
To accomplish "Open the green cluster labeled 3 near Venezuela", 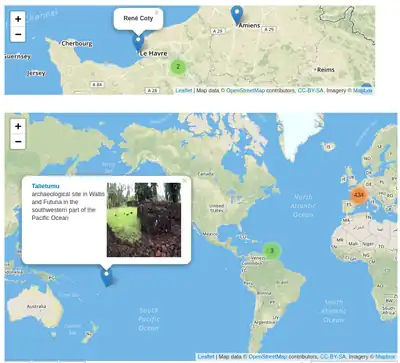I will point(272,251).
